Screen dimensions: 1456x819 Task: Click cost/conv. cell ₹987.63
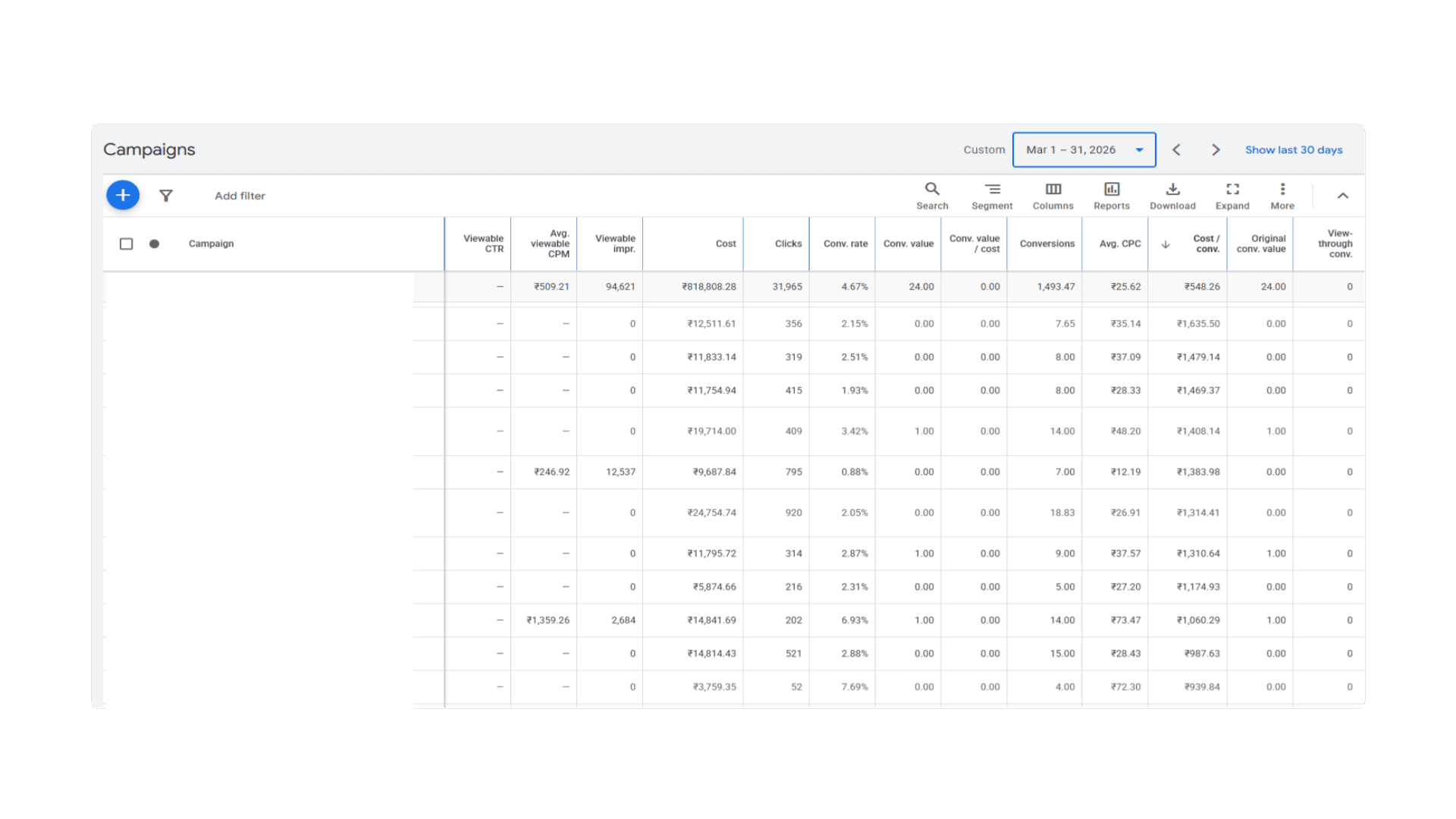coord(1202,654)
